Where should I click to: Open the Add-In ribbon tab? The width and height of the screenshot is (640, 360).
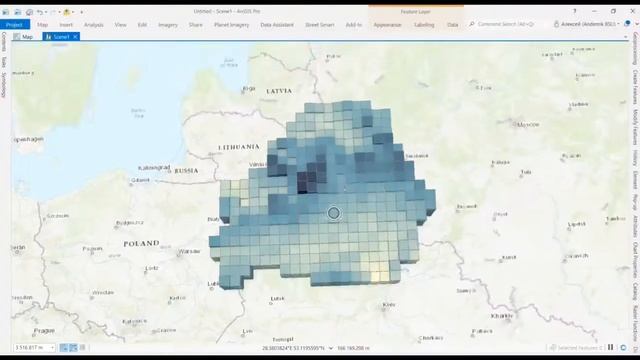click(x=353, y=24)
